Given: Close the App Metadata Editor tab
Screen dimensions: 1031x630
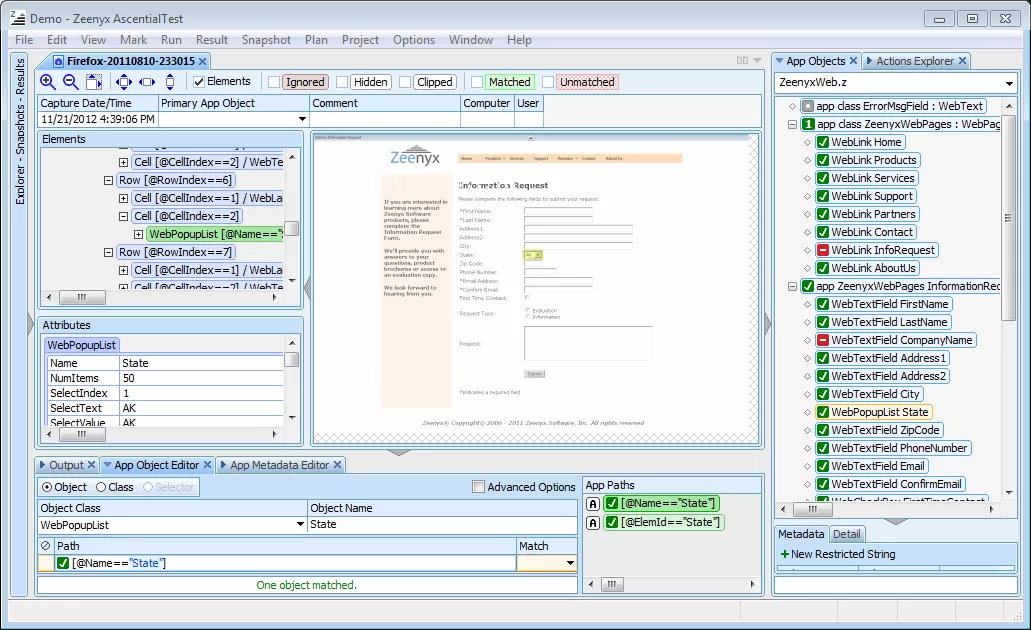Looking at the screenshot, I should [337, 465].
